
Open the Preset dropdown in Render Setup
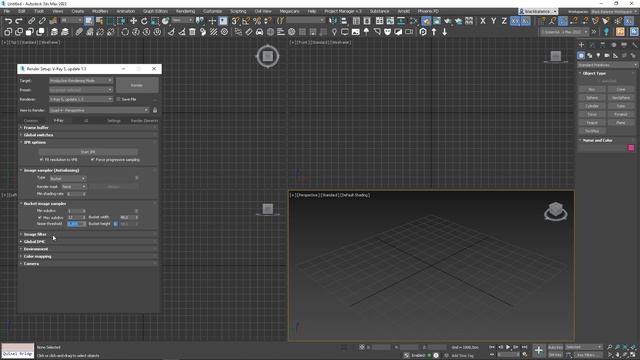coord(80,90)
